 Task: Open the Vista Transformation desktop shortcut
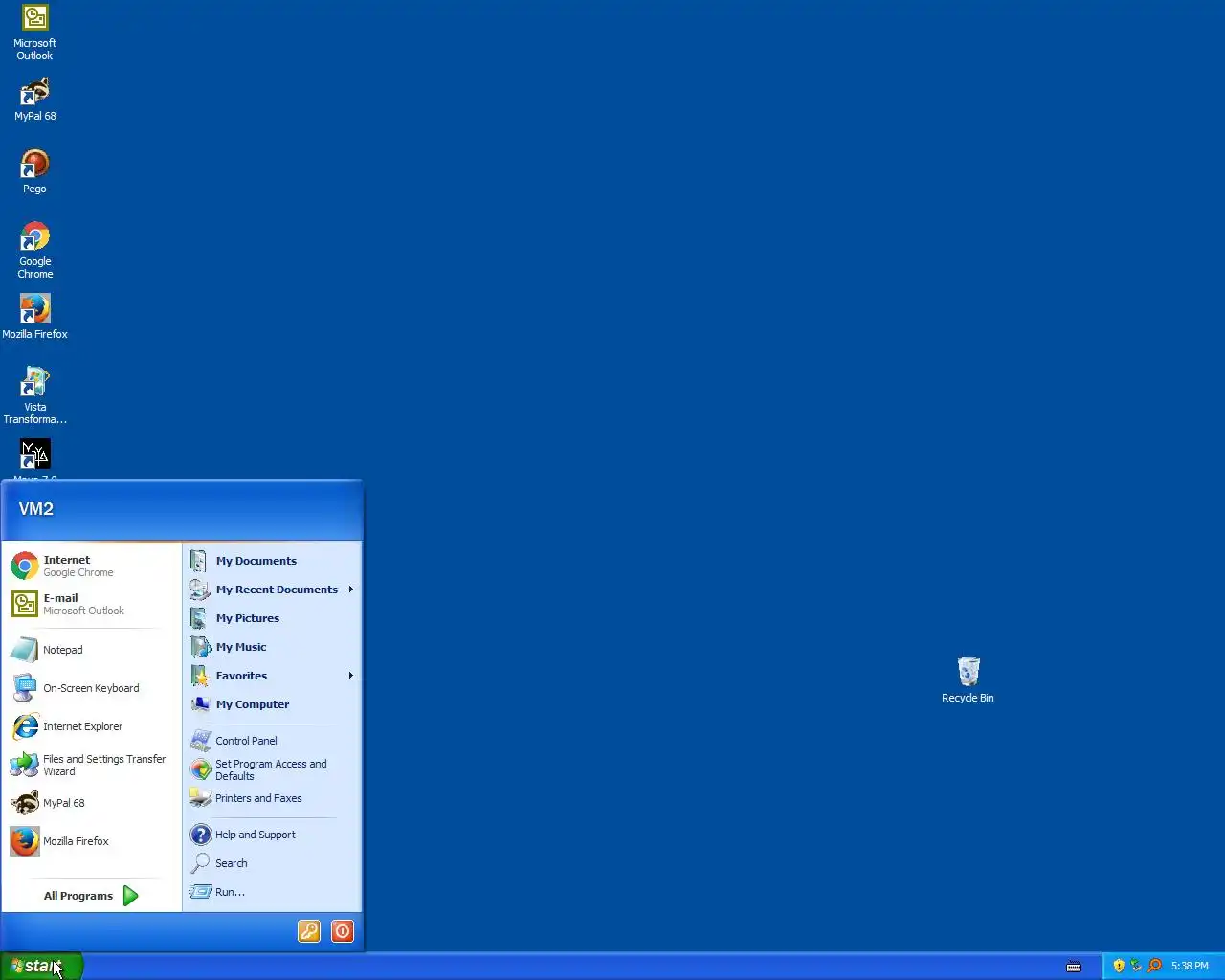pyautogui.click(x=34, y=396)
